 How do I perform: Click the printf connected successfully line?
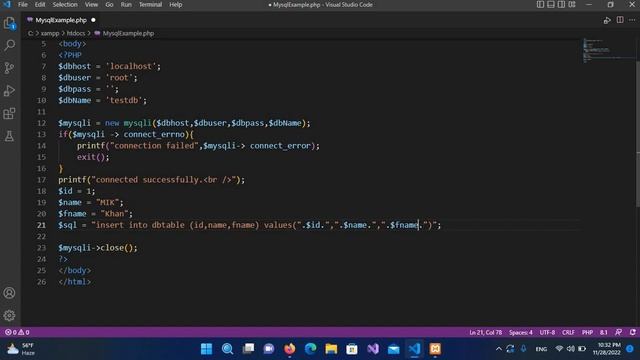coord(151,180)
